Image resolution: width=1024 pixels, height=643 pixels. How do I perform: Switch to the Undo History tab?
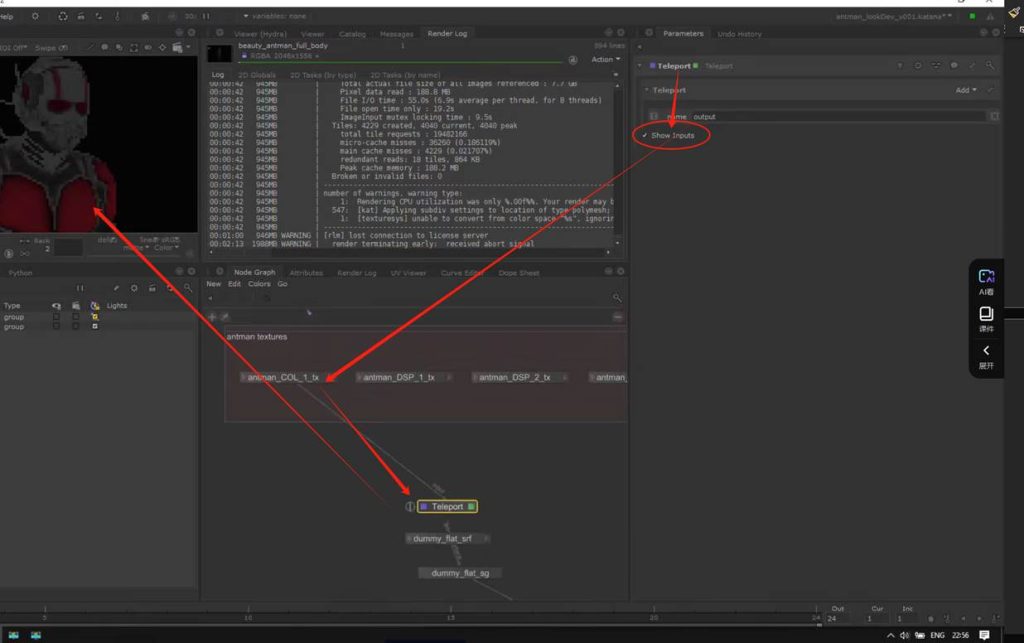[x=739, y=34]
